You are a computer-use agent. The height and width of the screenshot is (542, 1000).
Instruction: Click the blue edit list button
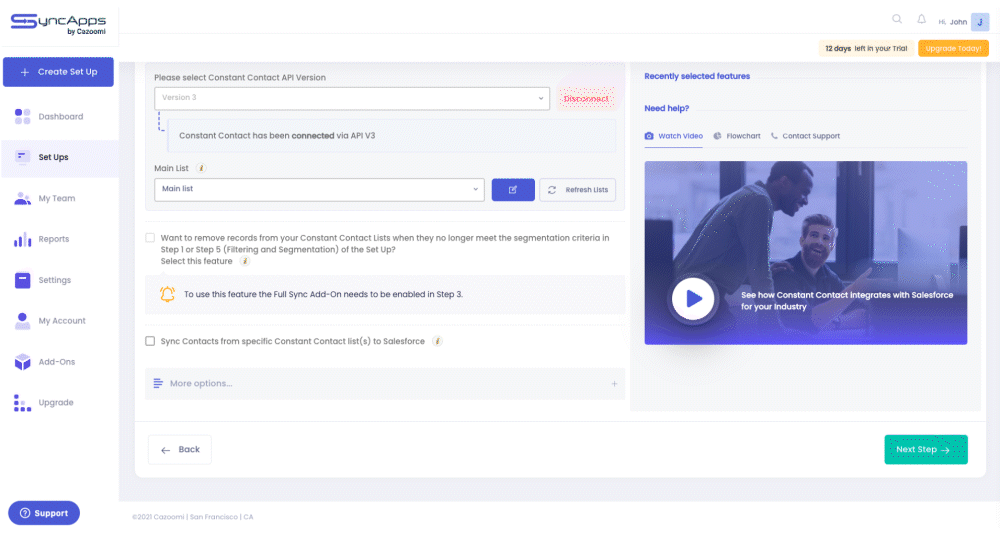[513, 189]
